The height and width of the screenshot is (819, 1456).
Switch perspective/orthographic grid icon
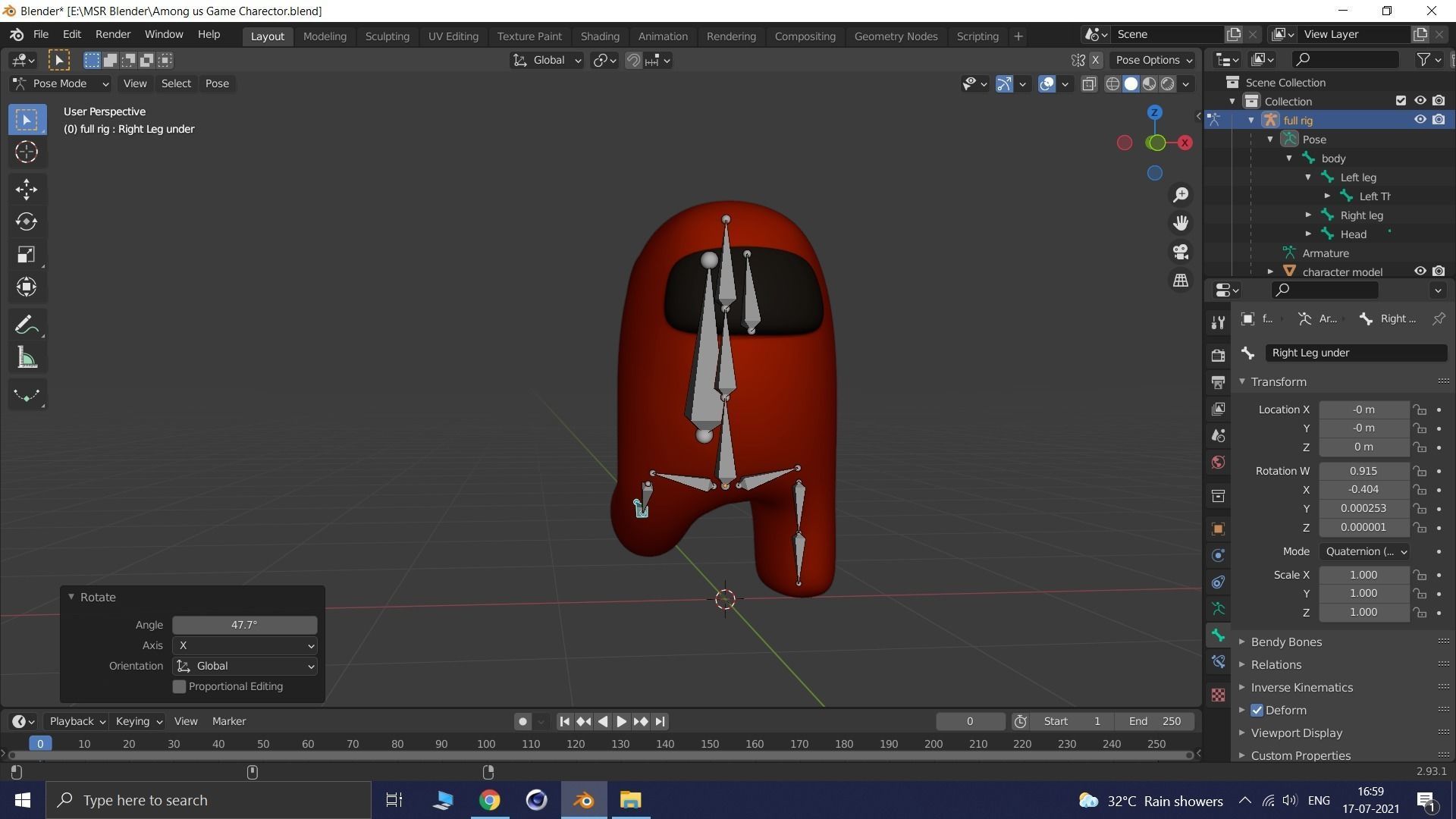1181,281
